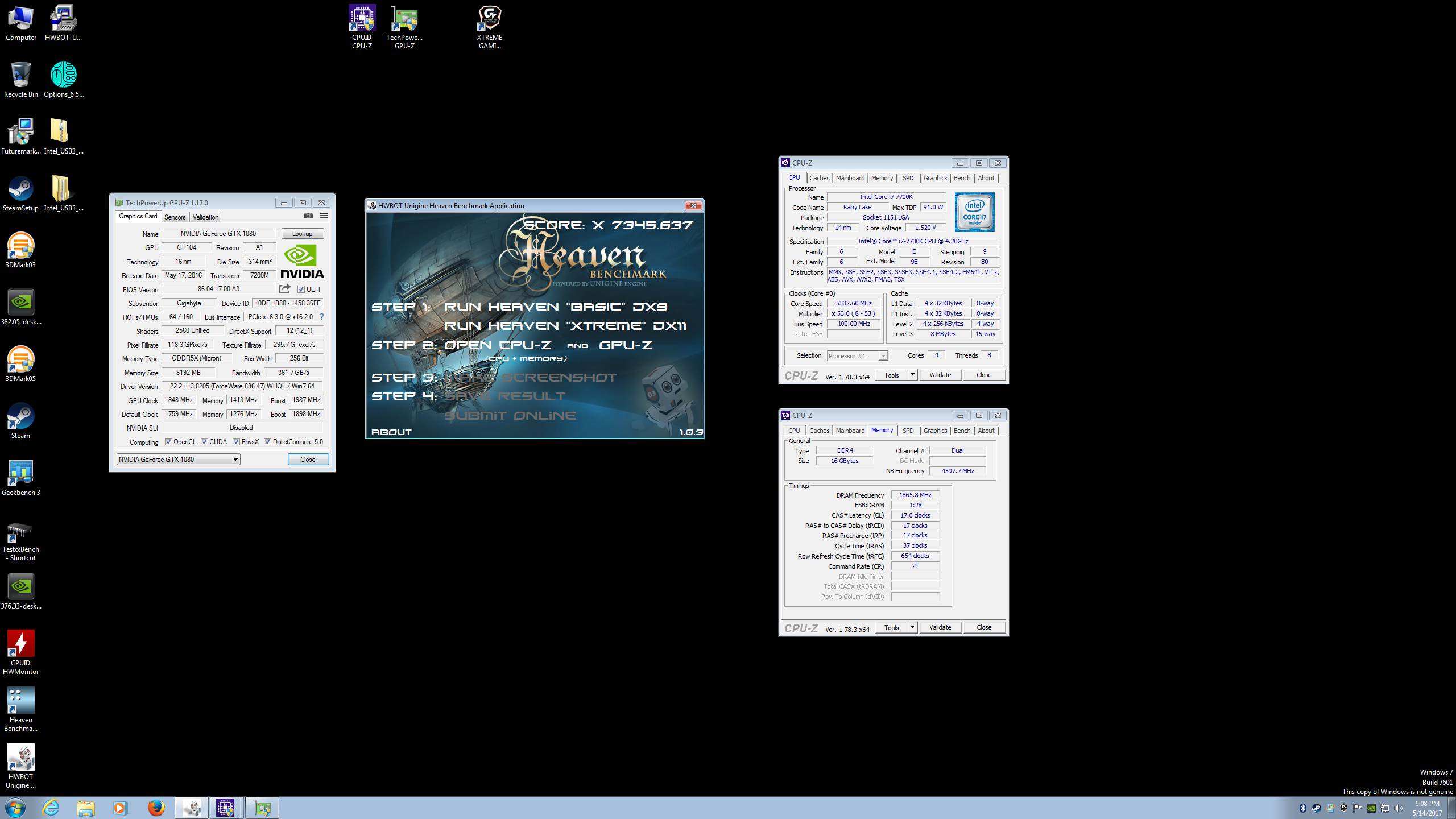Open the Tools dropdown arrow in lower CPU-Z
The width and height of the screenshot is (1456, 819).
pos(912,627)
